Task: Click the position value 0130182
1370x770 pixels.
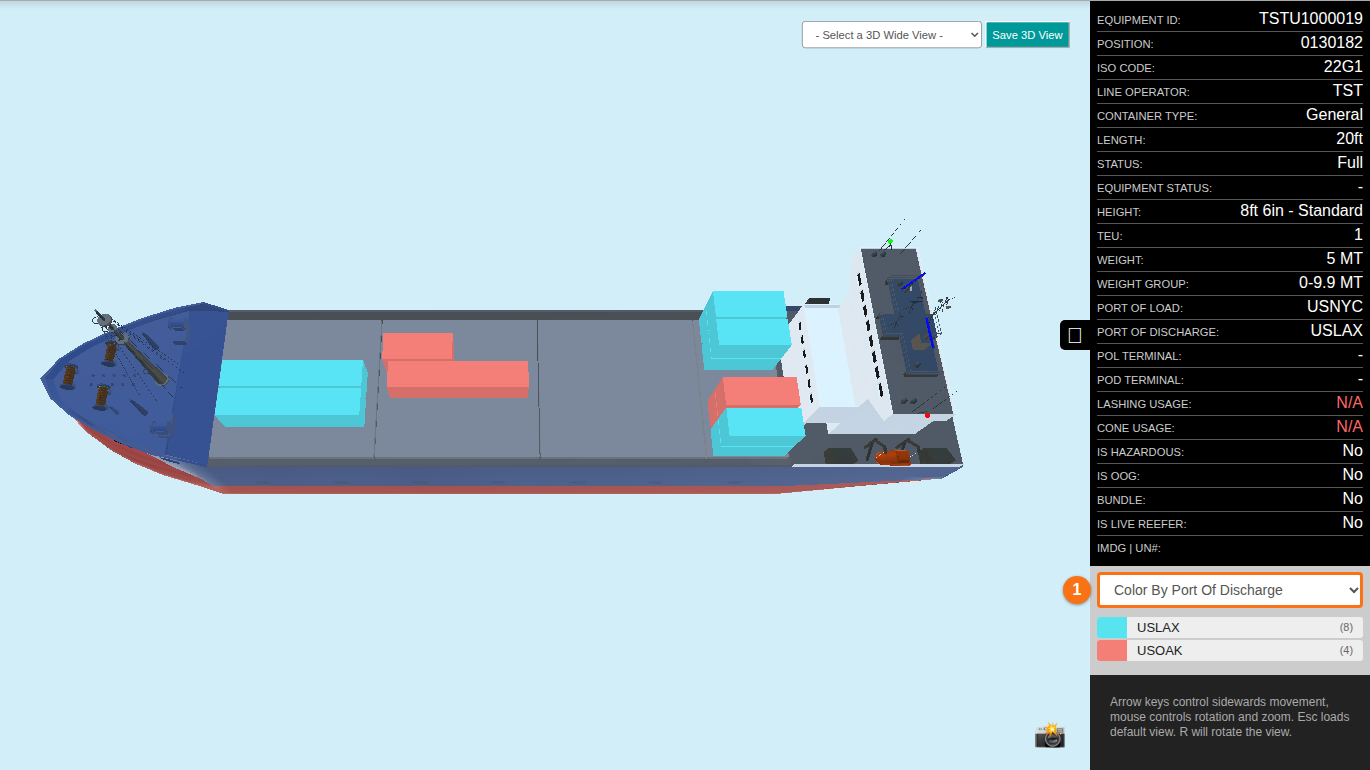Action: (1331, 42)
